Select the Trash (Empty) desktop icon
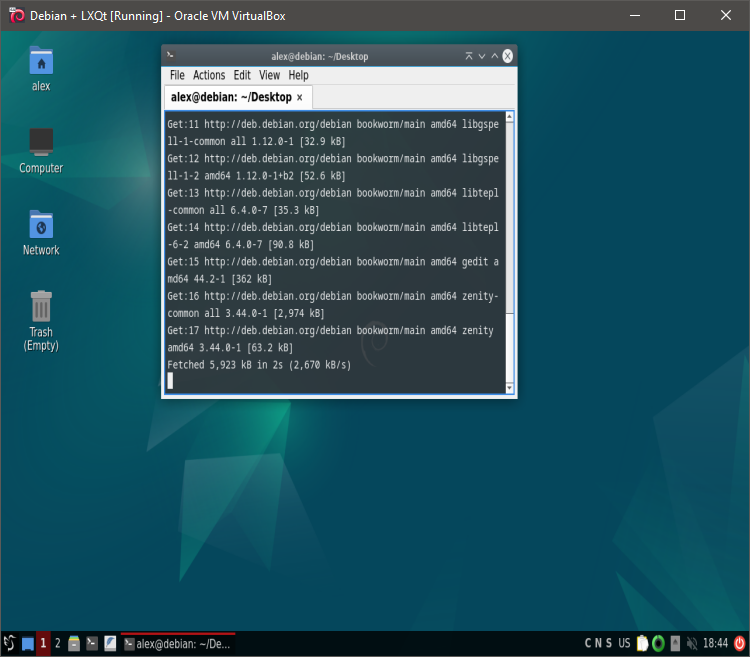This screenshot has width=750, height=657. [41, 321]
